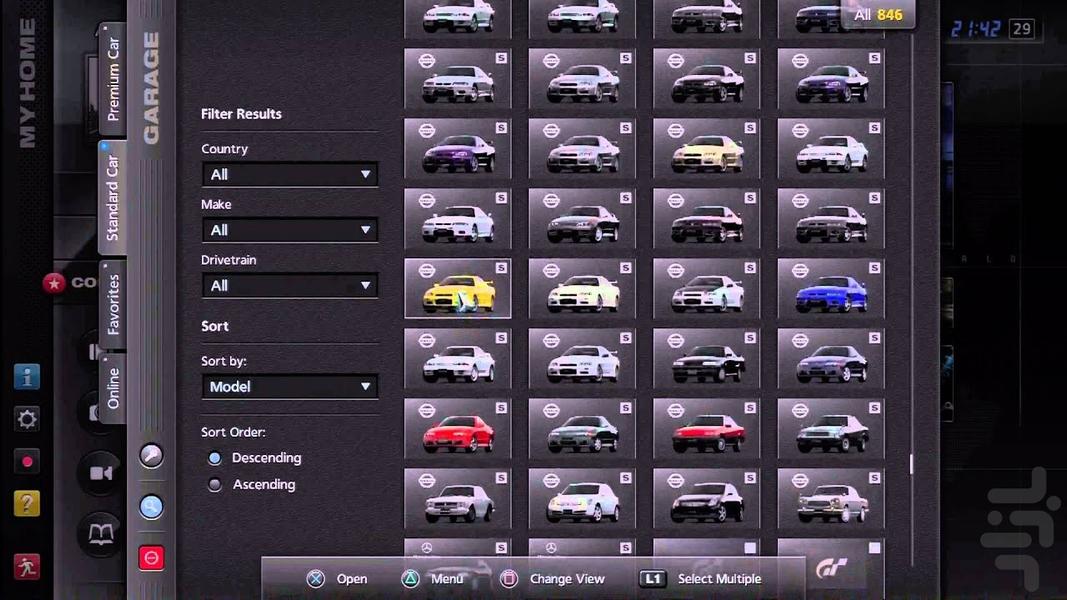
Task: Click the Sort heading text
Action: click(x=214, y=327)
